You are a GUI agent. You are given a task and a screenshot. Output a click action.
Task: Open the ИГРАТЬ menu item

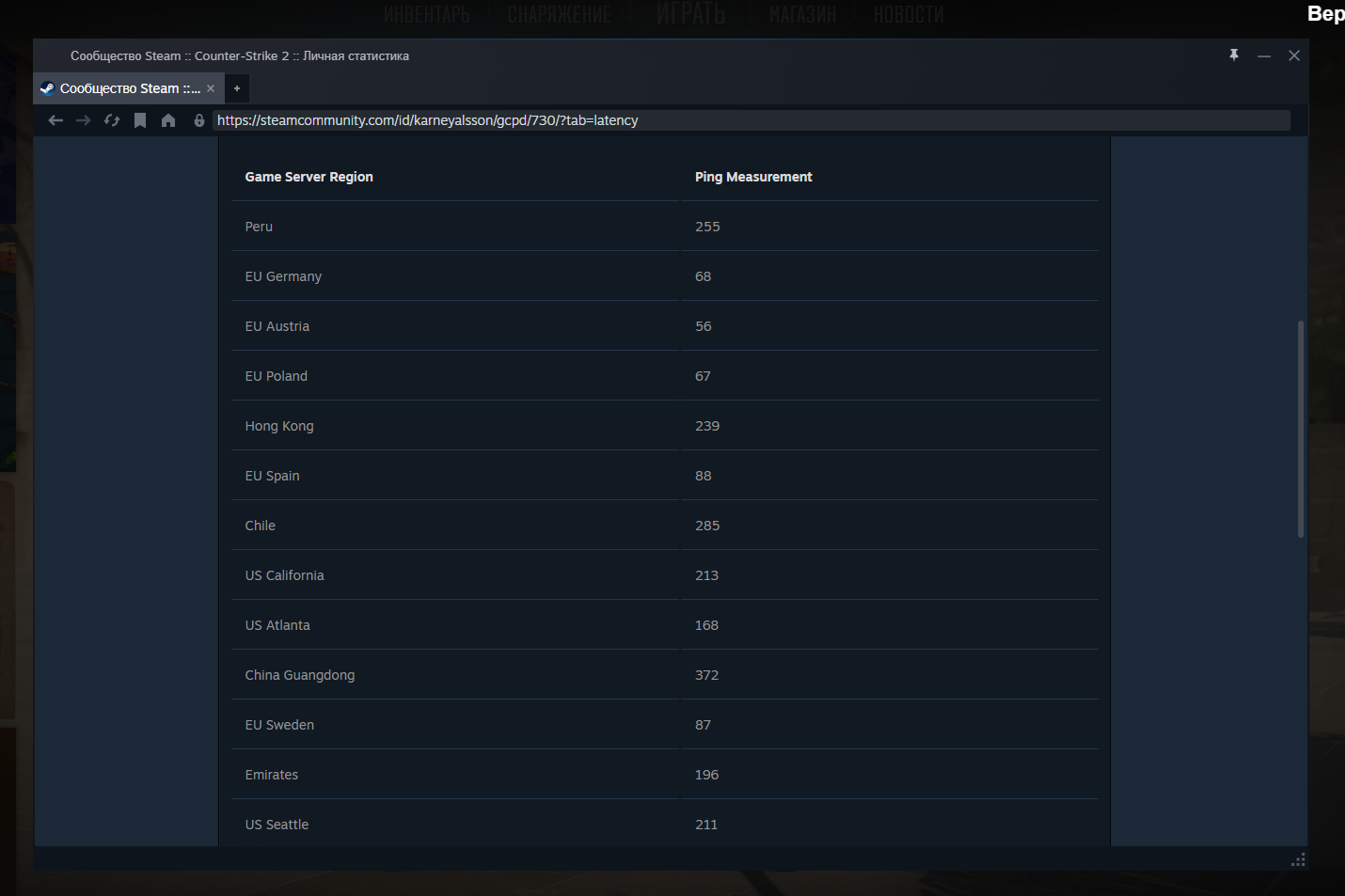point(691,14)
